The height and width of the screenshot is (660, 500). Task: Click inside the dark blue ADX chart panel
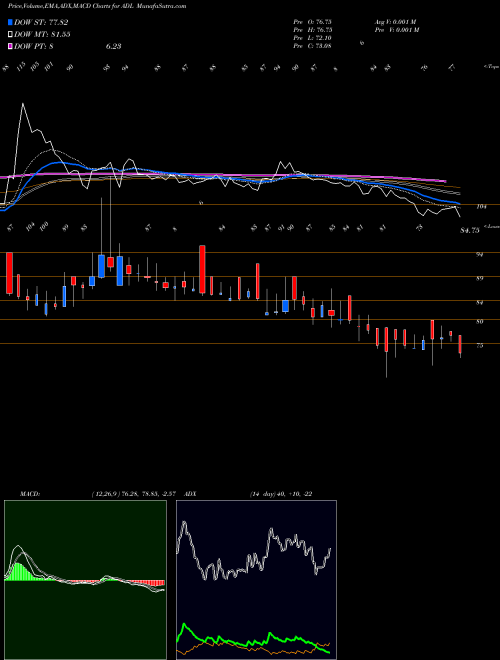(256, 580)
